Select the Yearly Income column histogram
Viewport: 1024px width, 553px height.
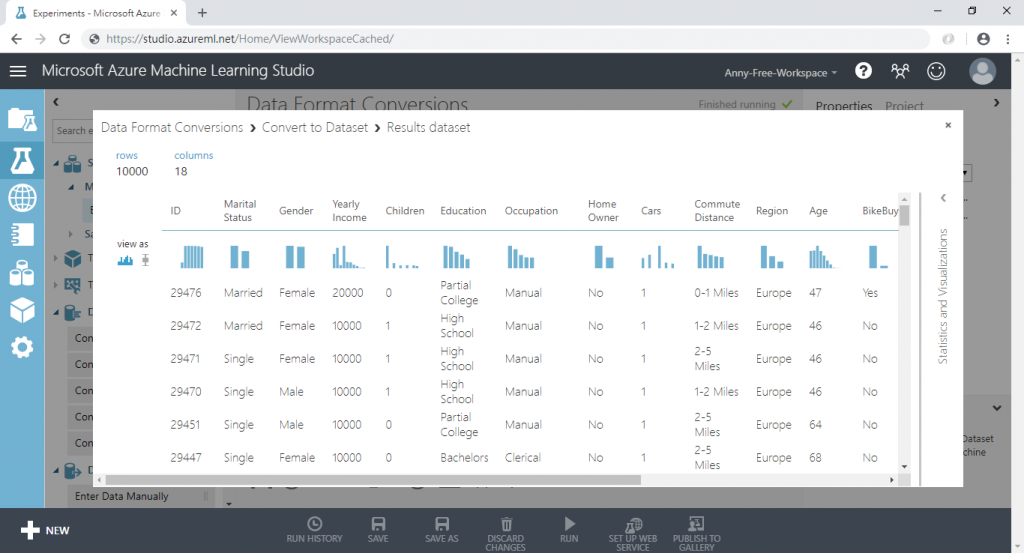pyautogui.click(x=348, y=257)
